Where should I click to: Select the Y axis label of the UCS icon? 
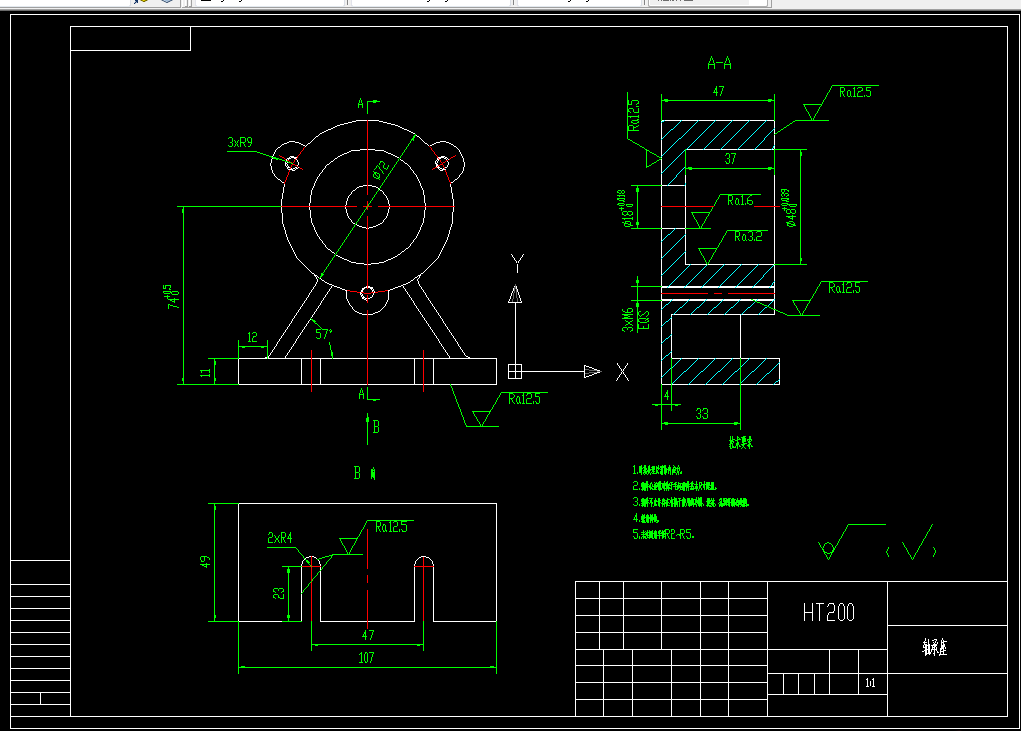[x=517, y=263]
